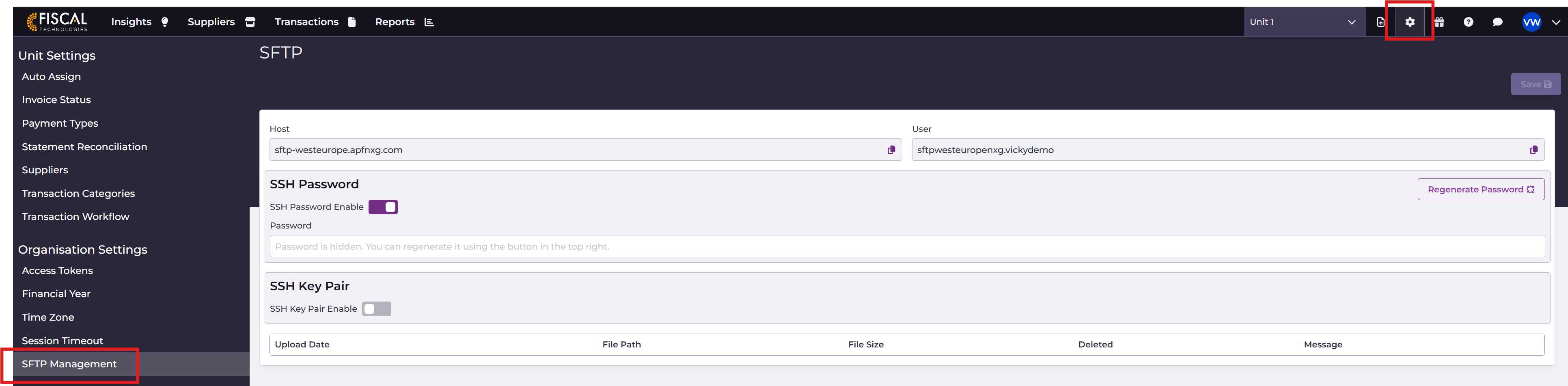Screen dimensions: 1568x386
Task: Open the gift icon in top bar
Action: coord(1439,22)
